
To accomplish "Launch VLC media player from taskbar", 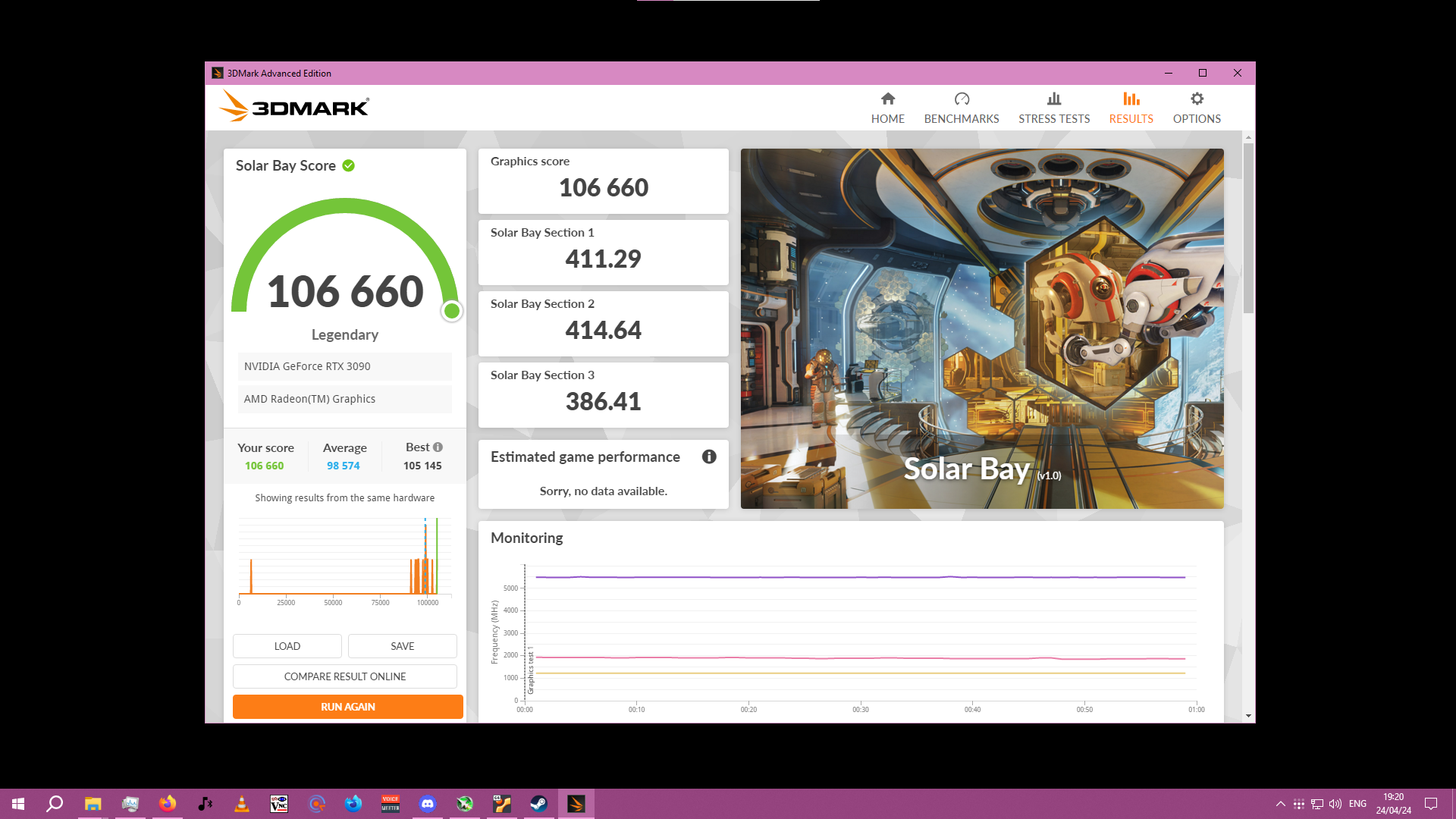I will (242, 804).
